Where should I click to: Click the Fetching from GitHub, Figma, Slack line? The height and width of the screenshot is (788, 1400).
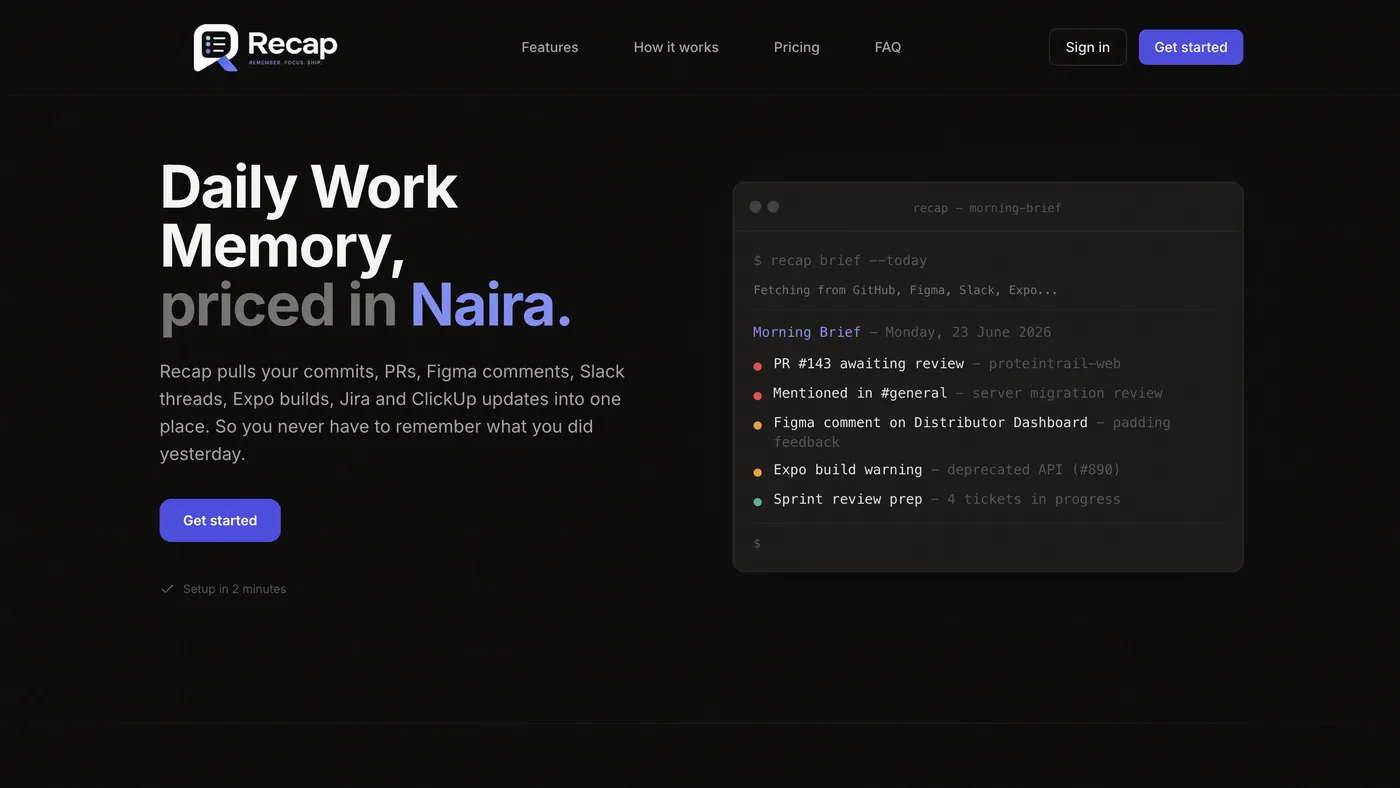(x=905, y=290)
